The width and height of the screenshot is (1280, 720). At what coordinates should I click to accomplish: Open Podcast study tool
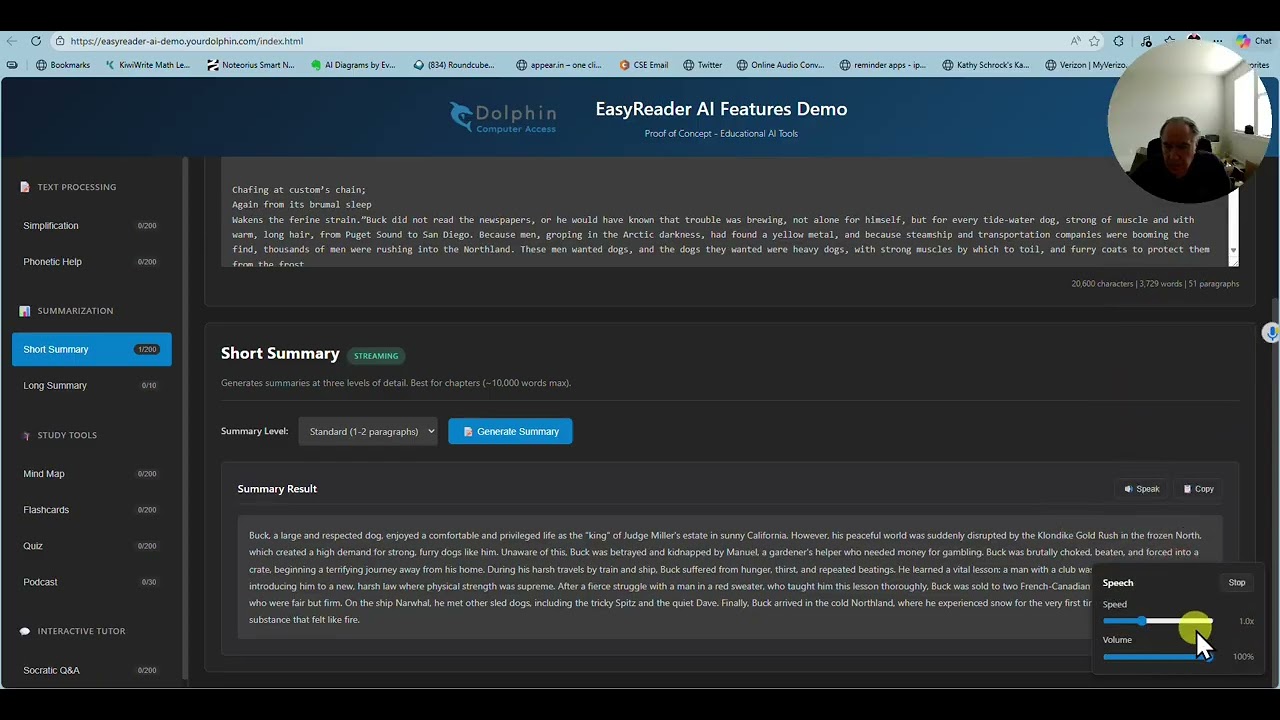click(x=91, y=582)
